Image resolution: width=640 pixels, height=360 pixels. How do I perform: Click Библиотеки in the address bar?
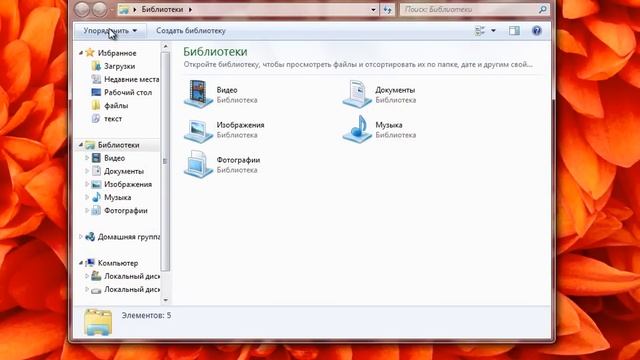162,9
